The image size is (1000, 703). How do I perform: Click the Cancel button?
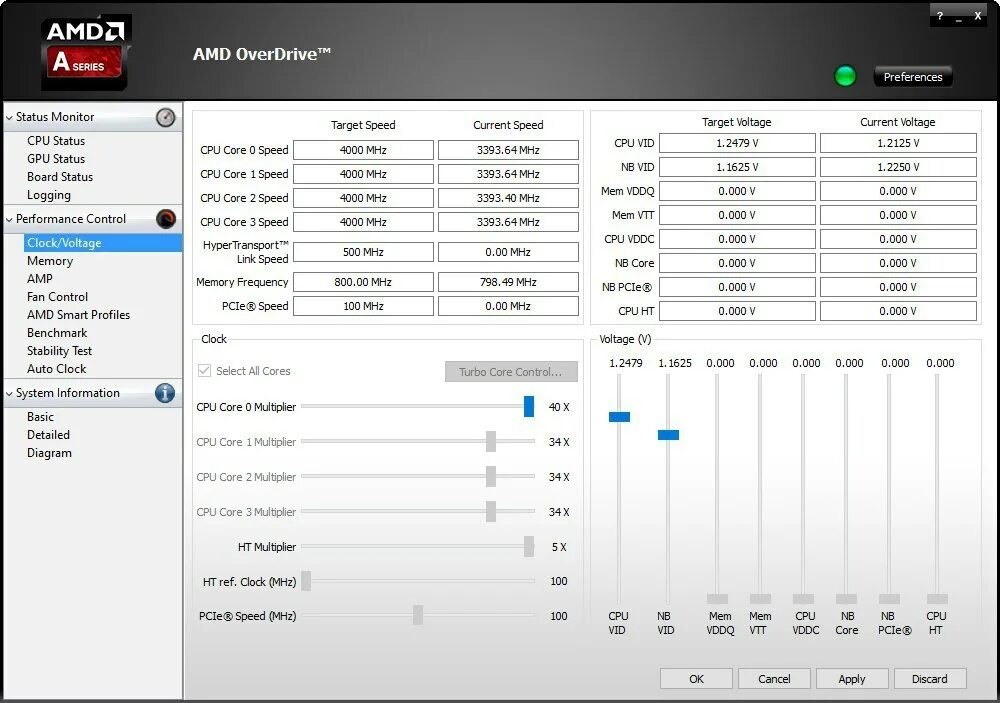(x=774, y=679)
